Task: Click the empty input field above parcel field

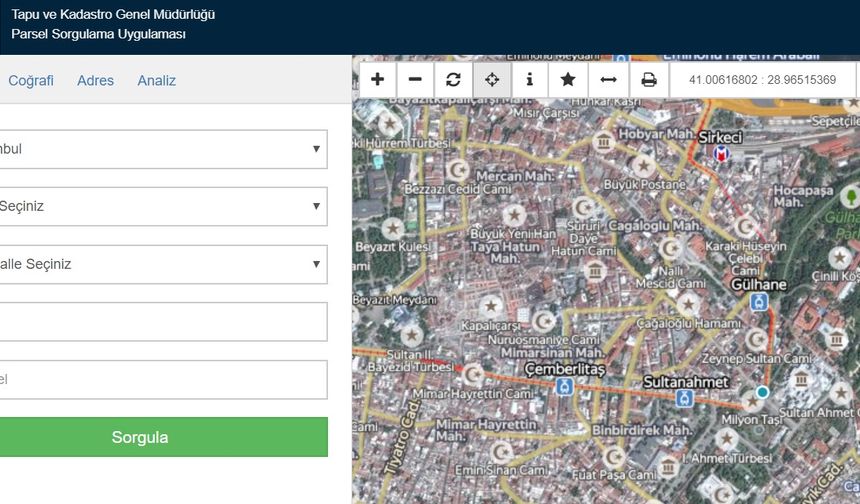Action: 160,322
